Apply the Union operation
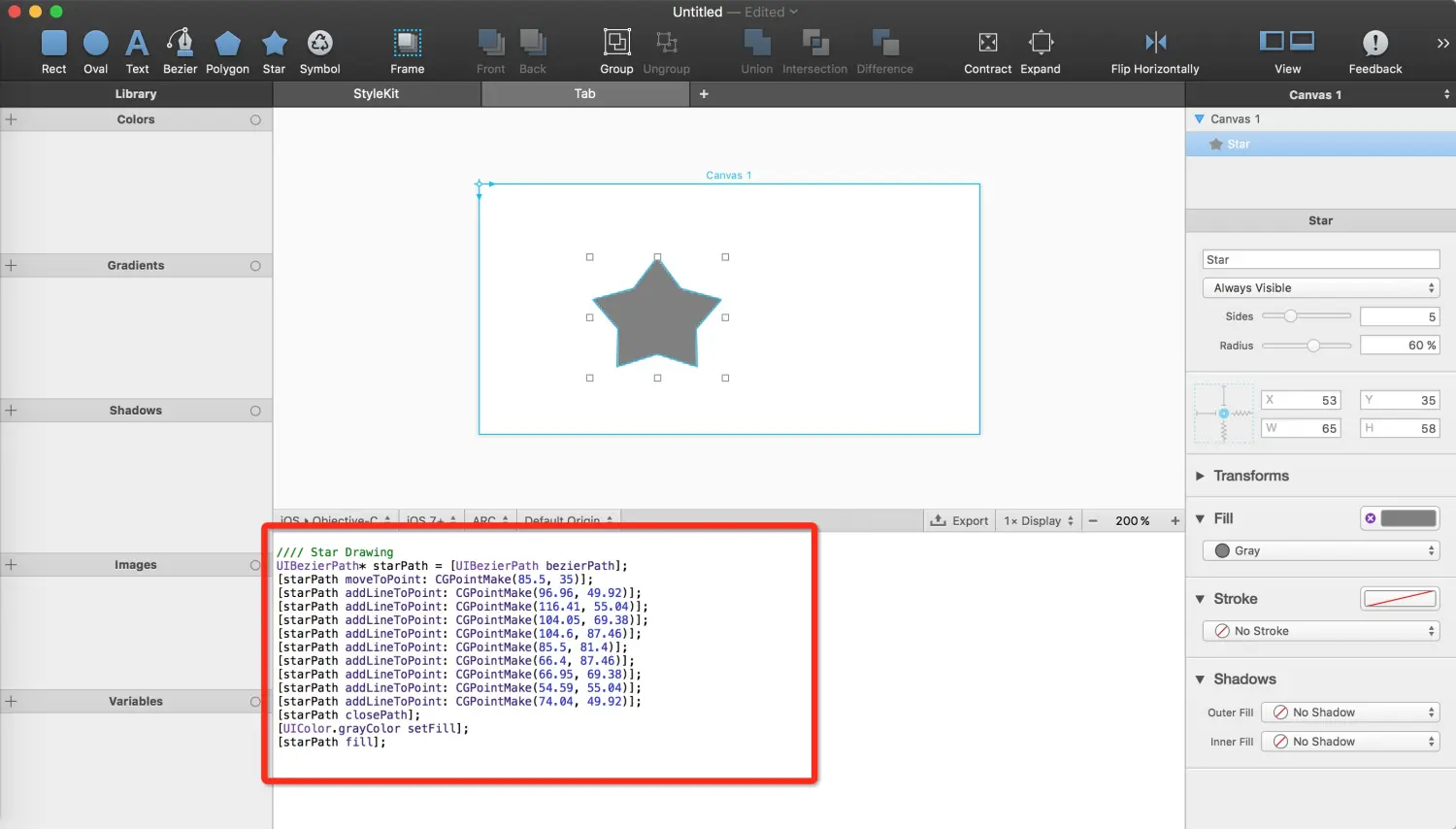Screen dimensions: 1456x829 click(757, 52)
